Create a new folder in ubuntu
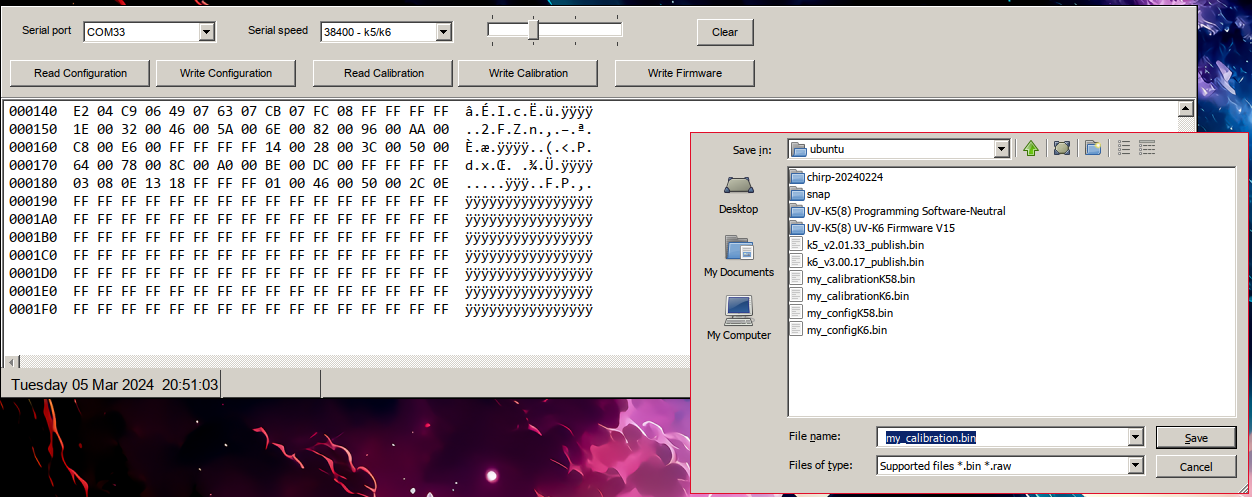The width and height of the screenshot is (1252, 497). (1093, 149)
